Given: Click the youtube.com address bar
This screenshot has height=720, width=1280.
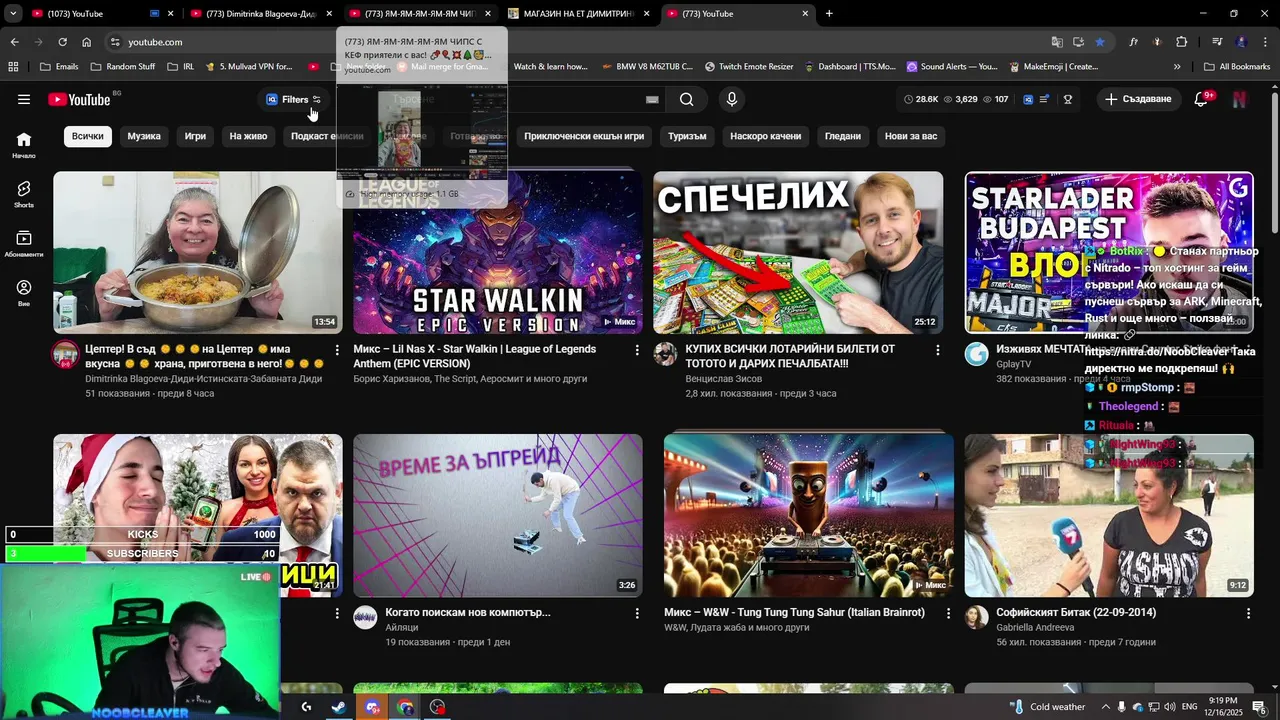Looking at the screenshot, I should [580, 42].
